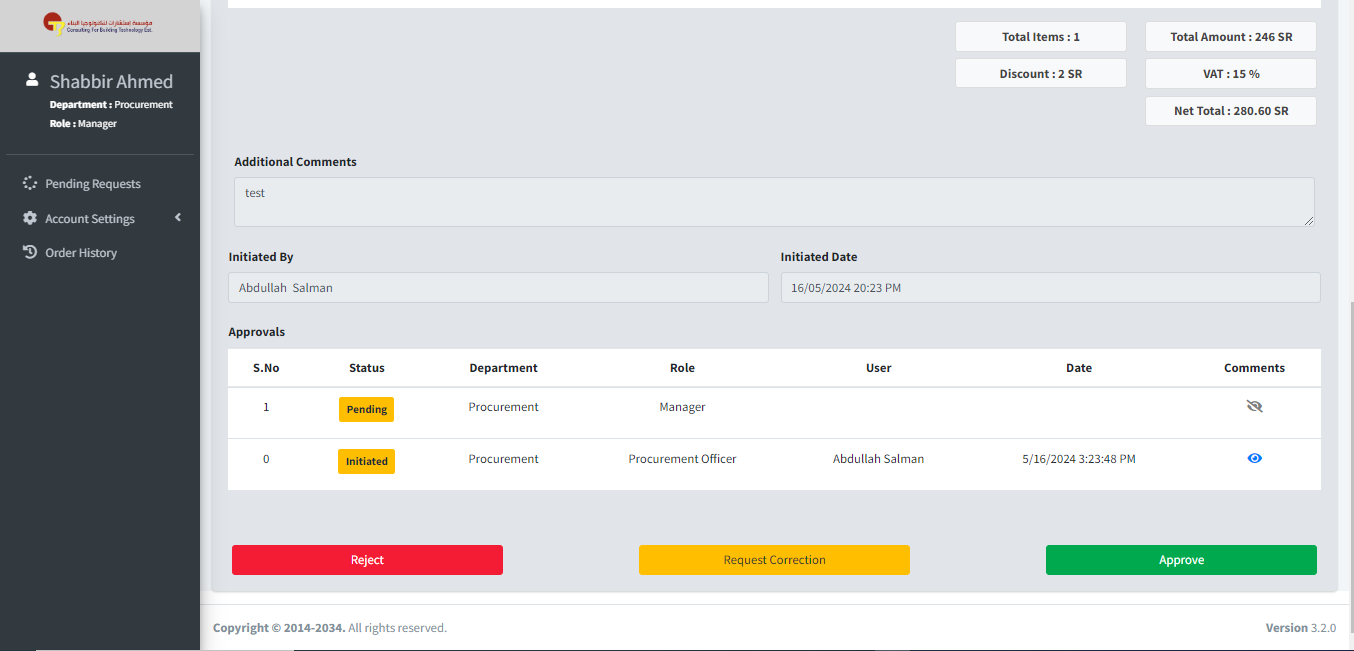This screenshot has width=1354, height=651.
Task: Expand Account Settings using the chevron arrow
Action: (x=178, y=217)
